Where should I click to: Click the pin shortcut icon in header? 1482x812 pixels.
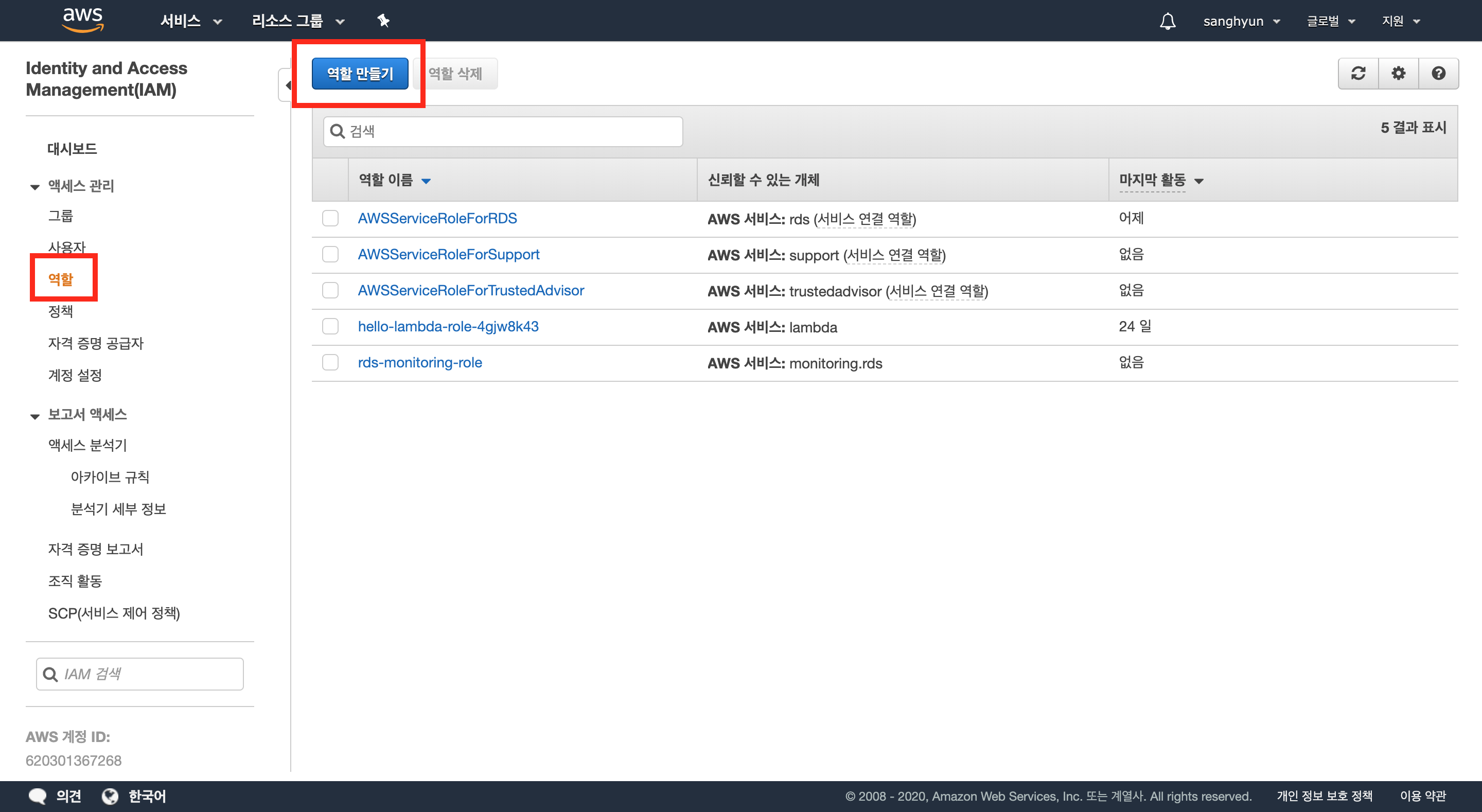[x=383, y=21]
